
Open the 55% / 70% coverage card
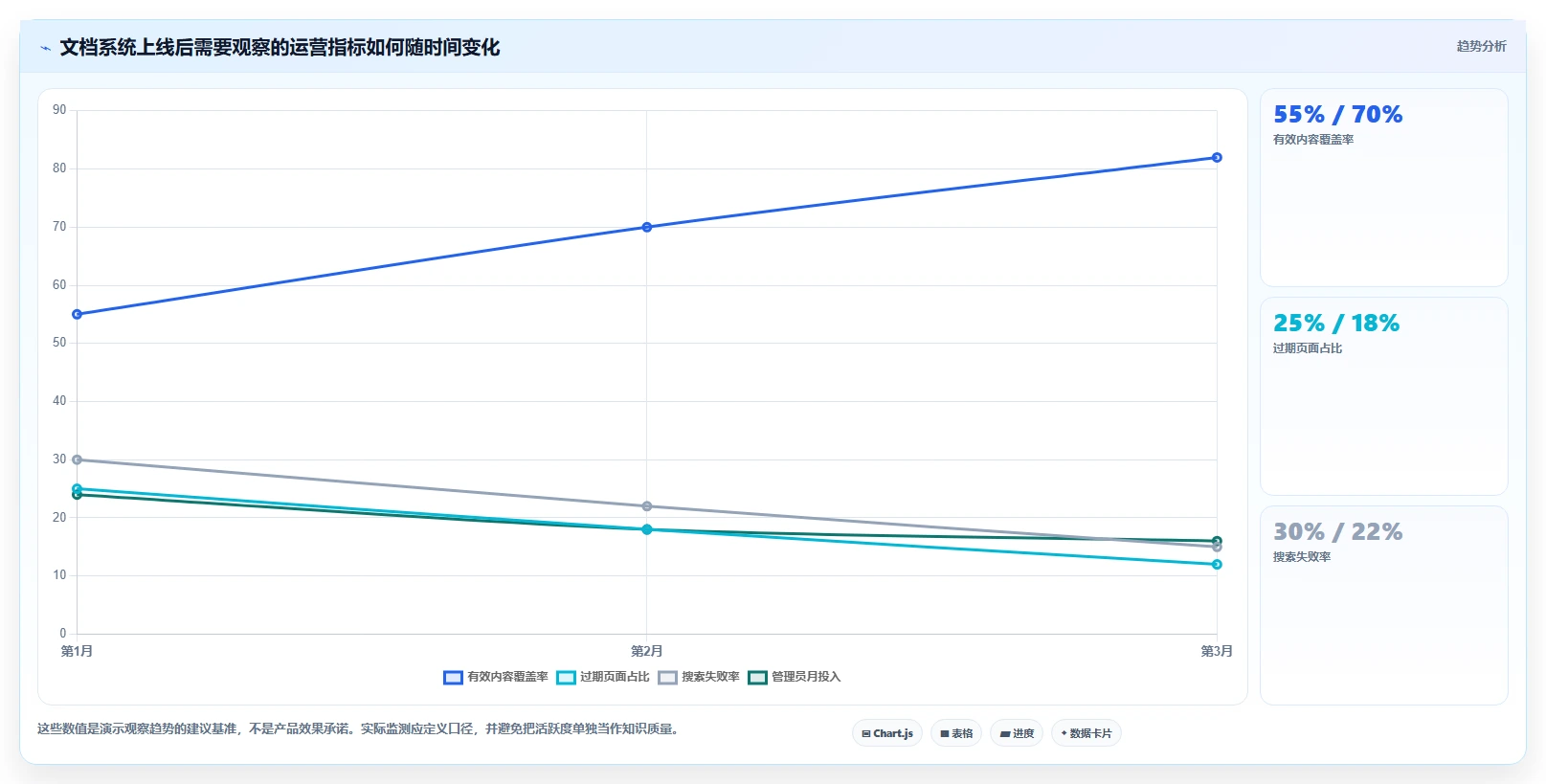click(x=1384, y=188)
